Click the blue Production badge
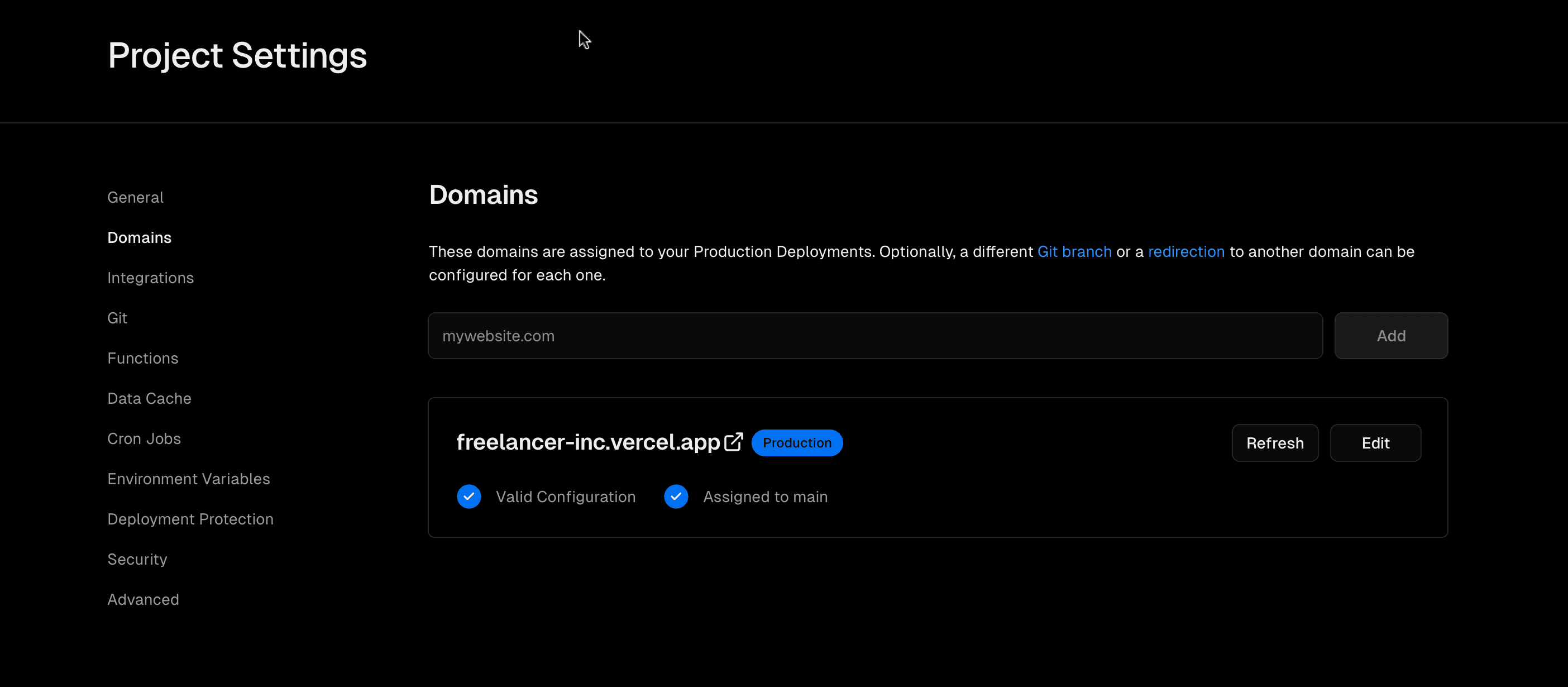This screenshot has height=687, width=1568. click(x=797, y=443)
